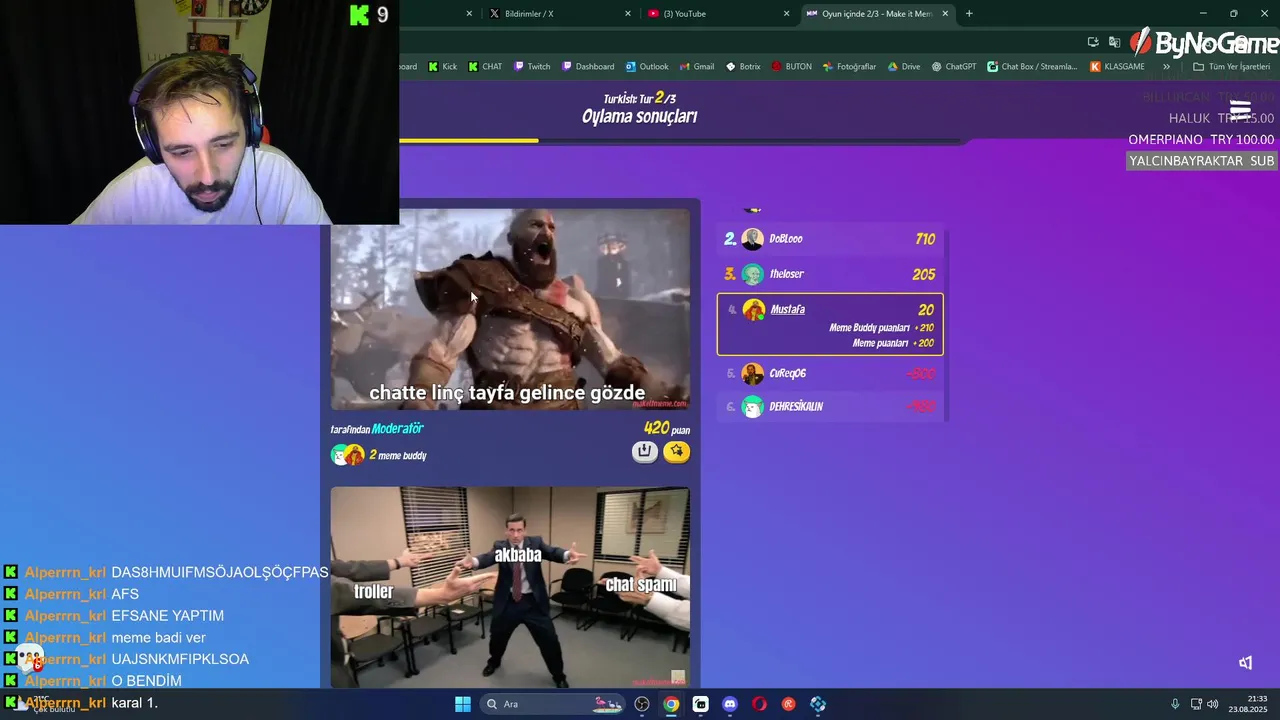Viewport: 1280px width, 720px height.
Task: Open the Twitch bookmark
Action: 532,67
